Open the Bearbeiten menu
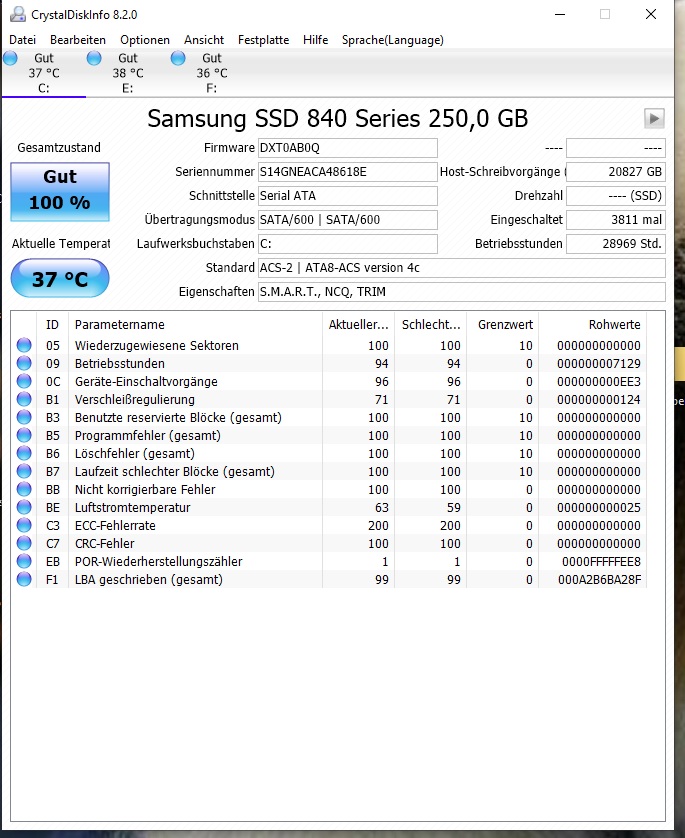This screenshot has width=685, height=838. [78, 40]
